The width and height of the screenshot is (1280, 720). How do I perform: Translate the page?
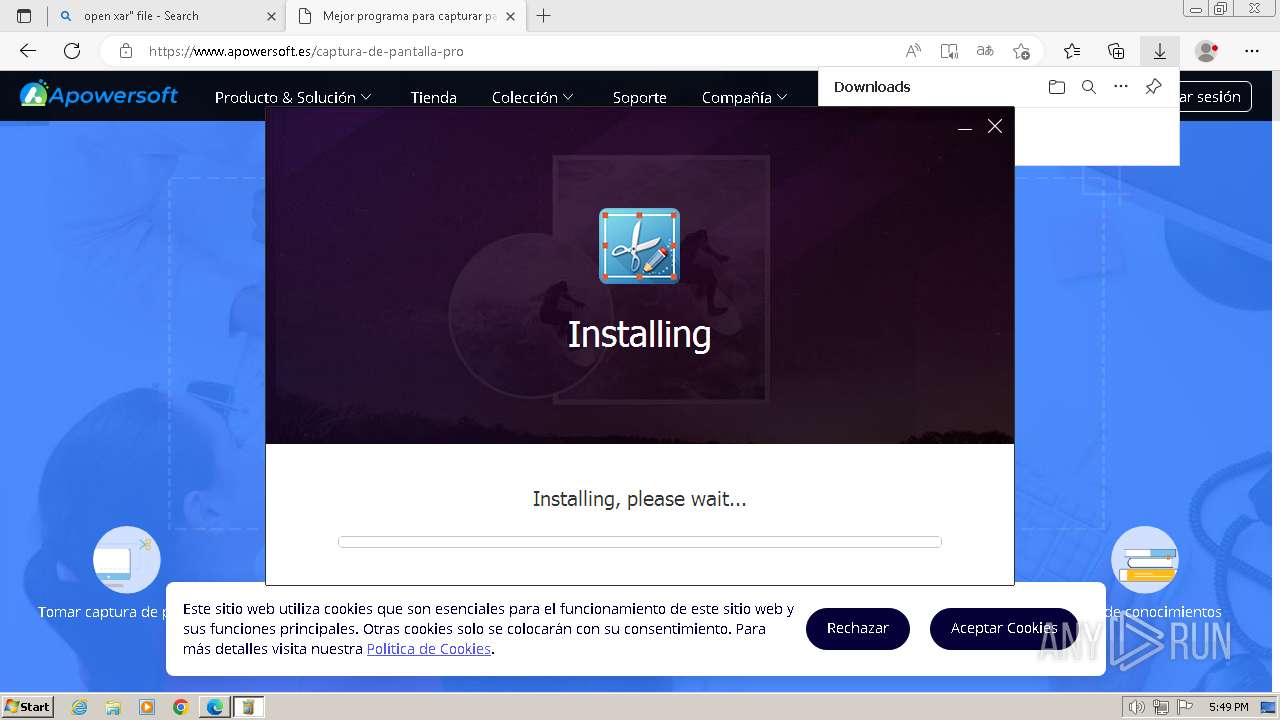(985, 51)
